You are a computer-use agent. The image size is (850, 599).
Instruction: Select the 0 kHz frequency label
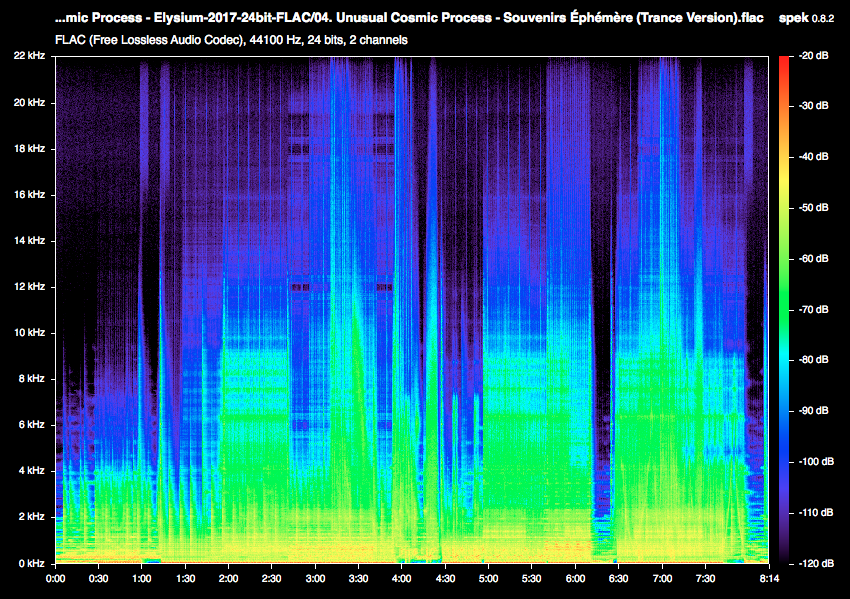coord(31,563)
